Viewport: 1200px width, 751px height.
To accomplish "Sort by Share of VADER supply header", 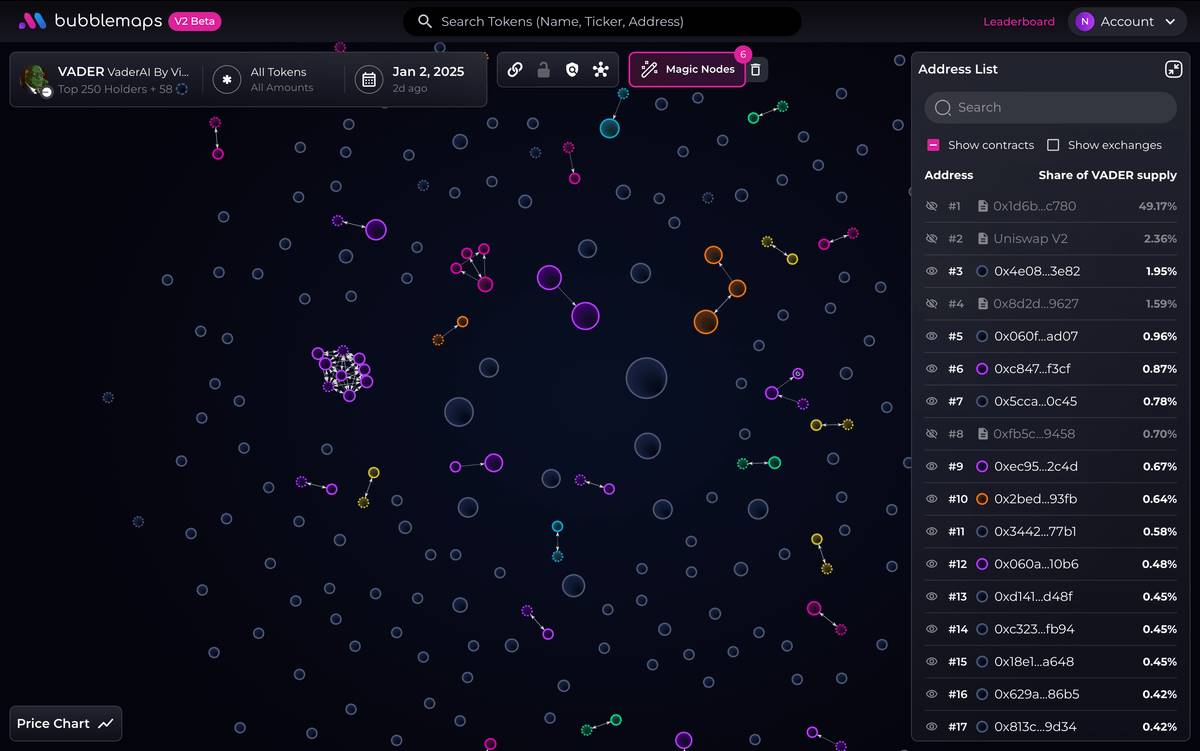I will 1107,175.
